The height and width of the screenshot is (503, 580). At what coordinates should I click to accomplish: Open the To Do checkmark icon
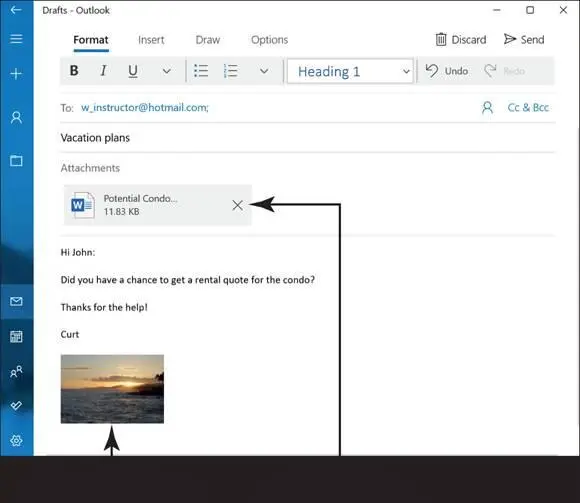(16, 405)
